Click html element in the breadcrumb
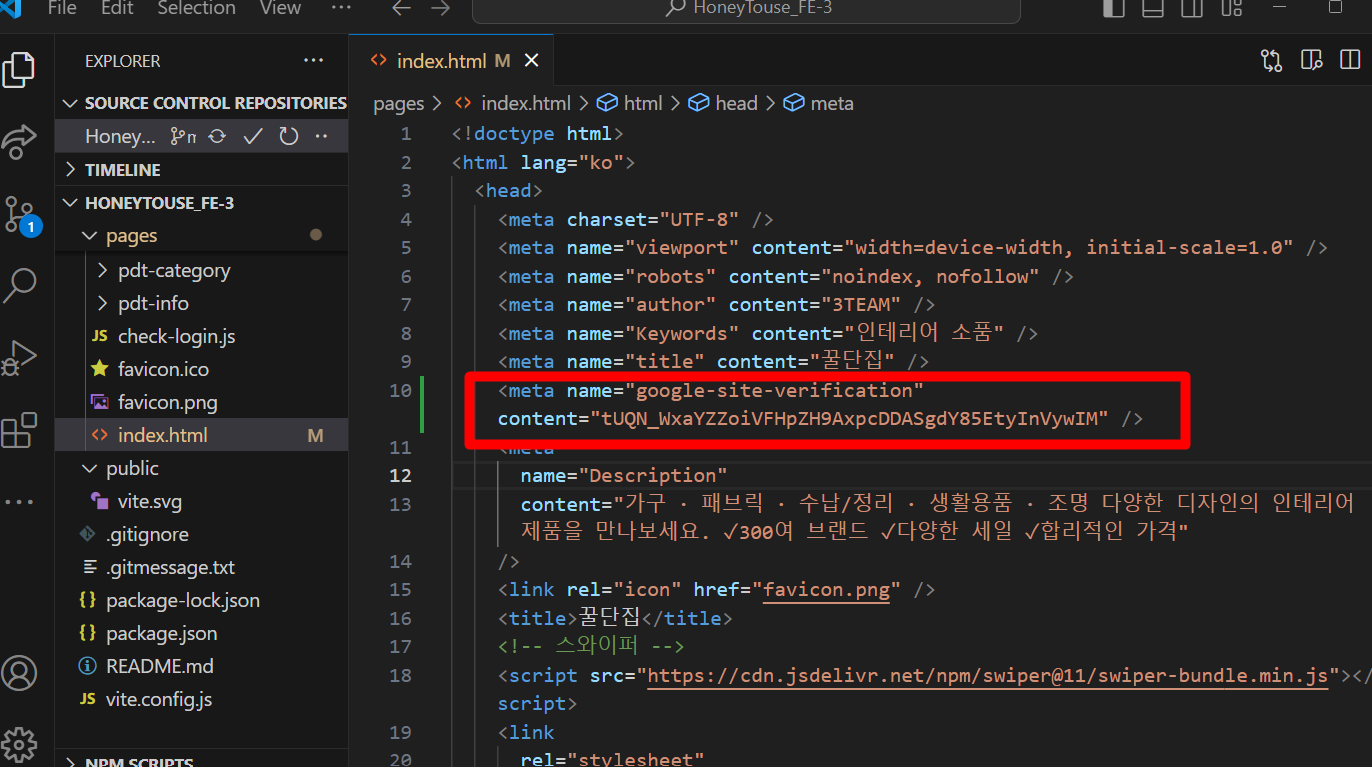 pyautogui.click(x=630, y=103)
